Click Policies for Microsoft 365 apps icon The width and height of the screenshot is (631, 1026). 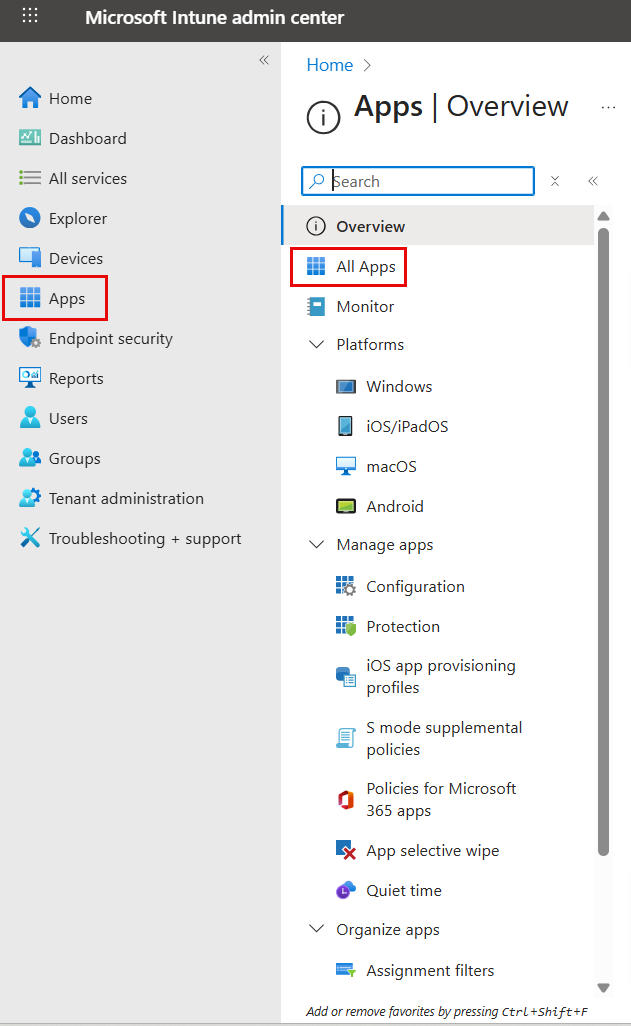346,799
